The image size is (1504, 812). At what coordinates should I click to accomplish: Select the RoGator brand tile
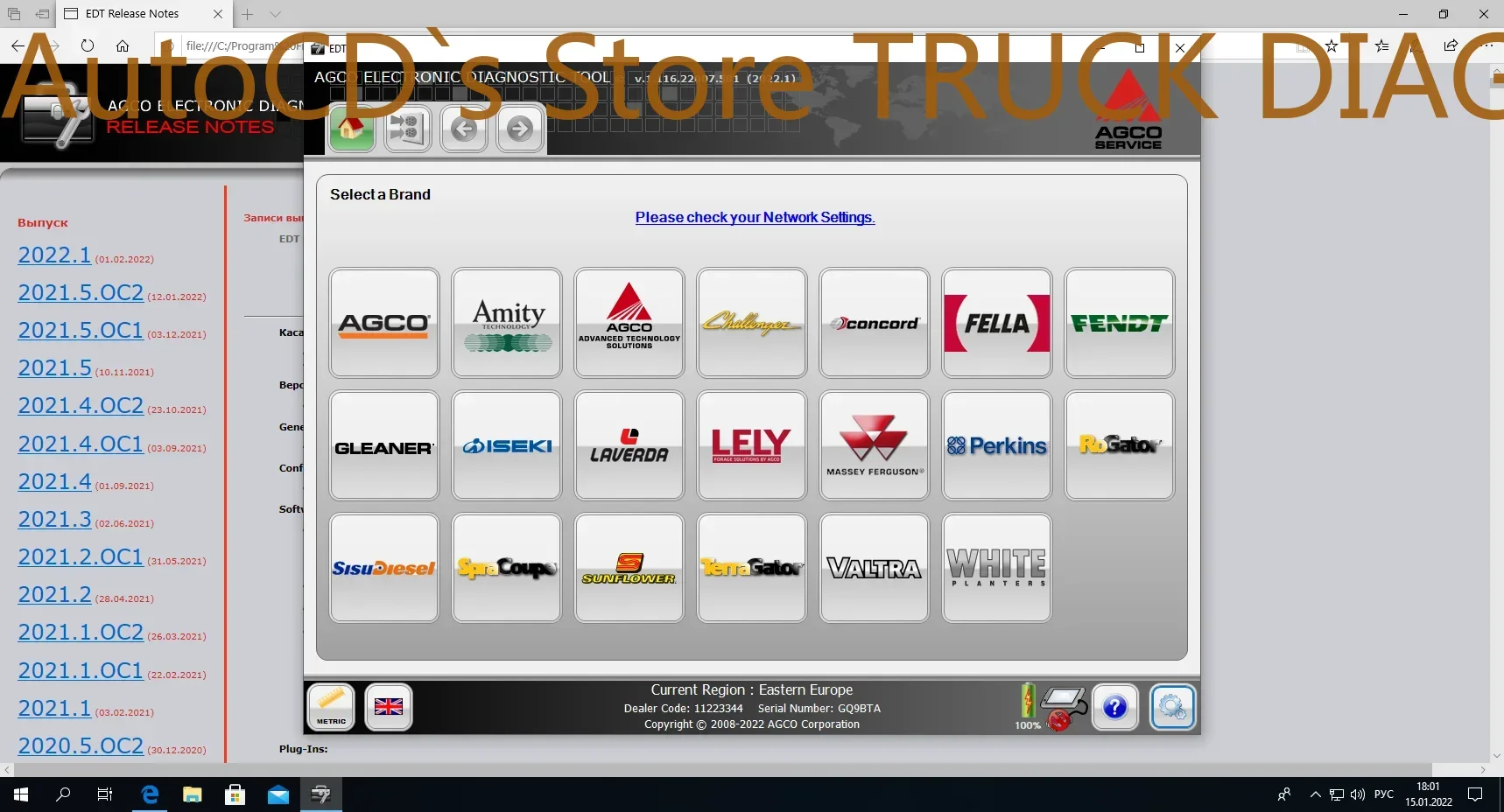click(1120, 445)
